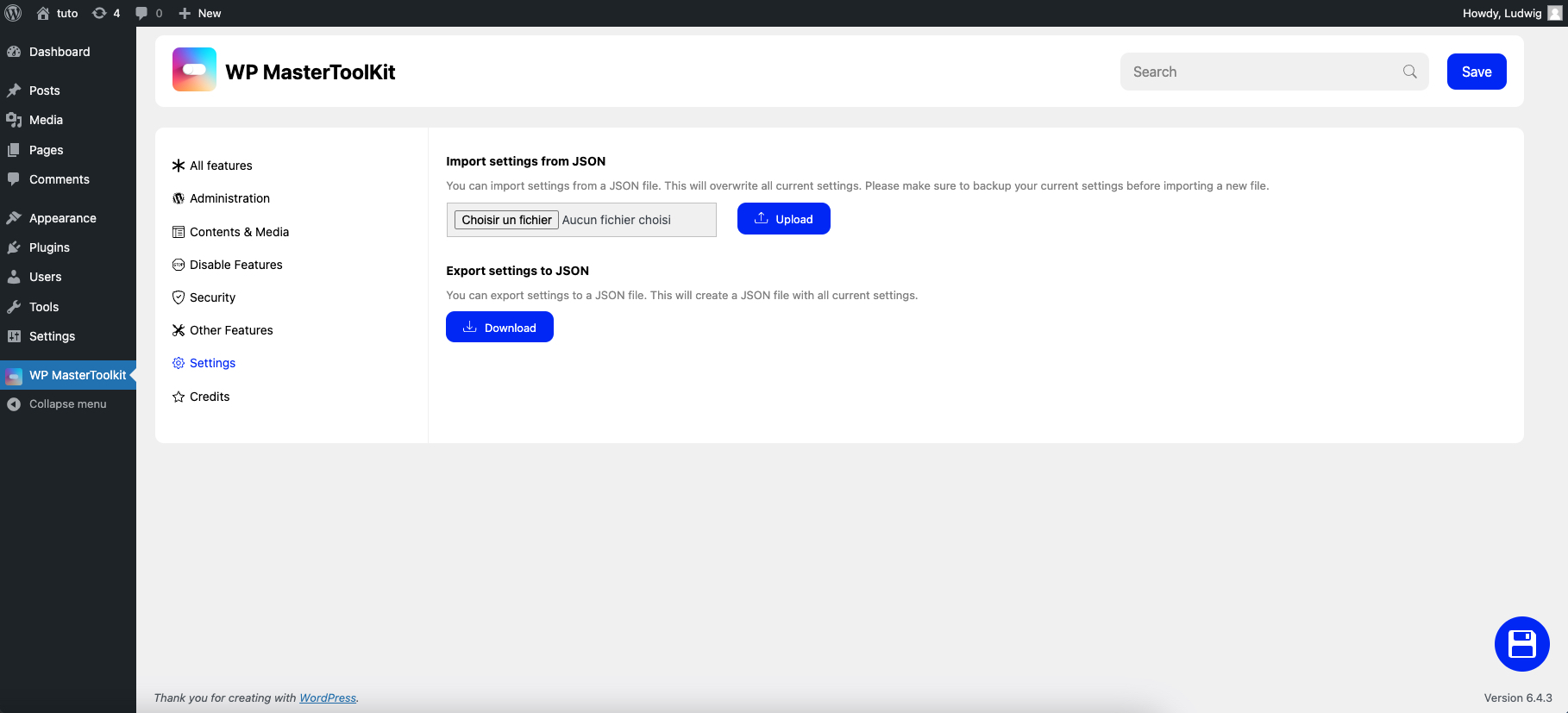
Task: Click the Download export button
Action: [x=499, y=327]
